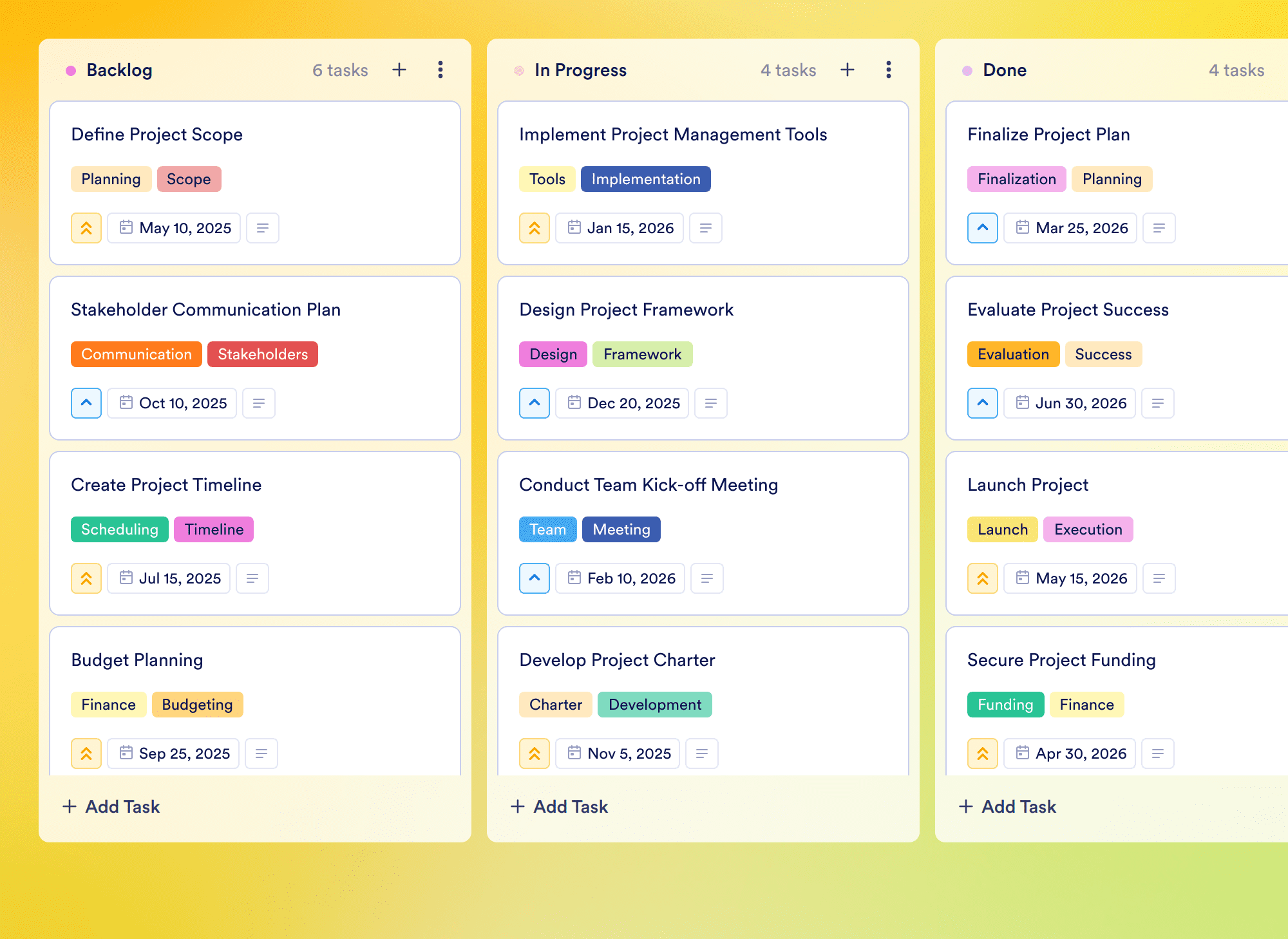The height and width of the screenshot is (939, 1288).
Task: Click priority icon on Implement Project Management Tools card
Action: (x=535, y=228)
